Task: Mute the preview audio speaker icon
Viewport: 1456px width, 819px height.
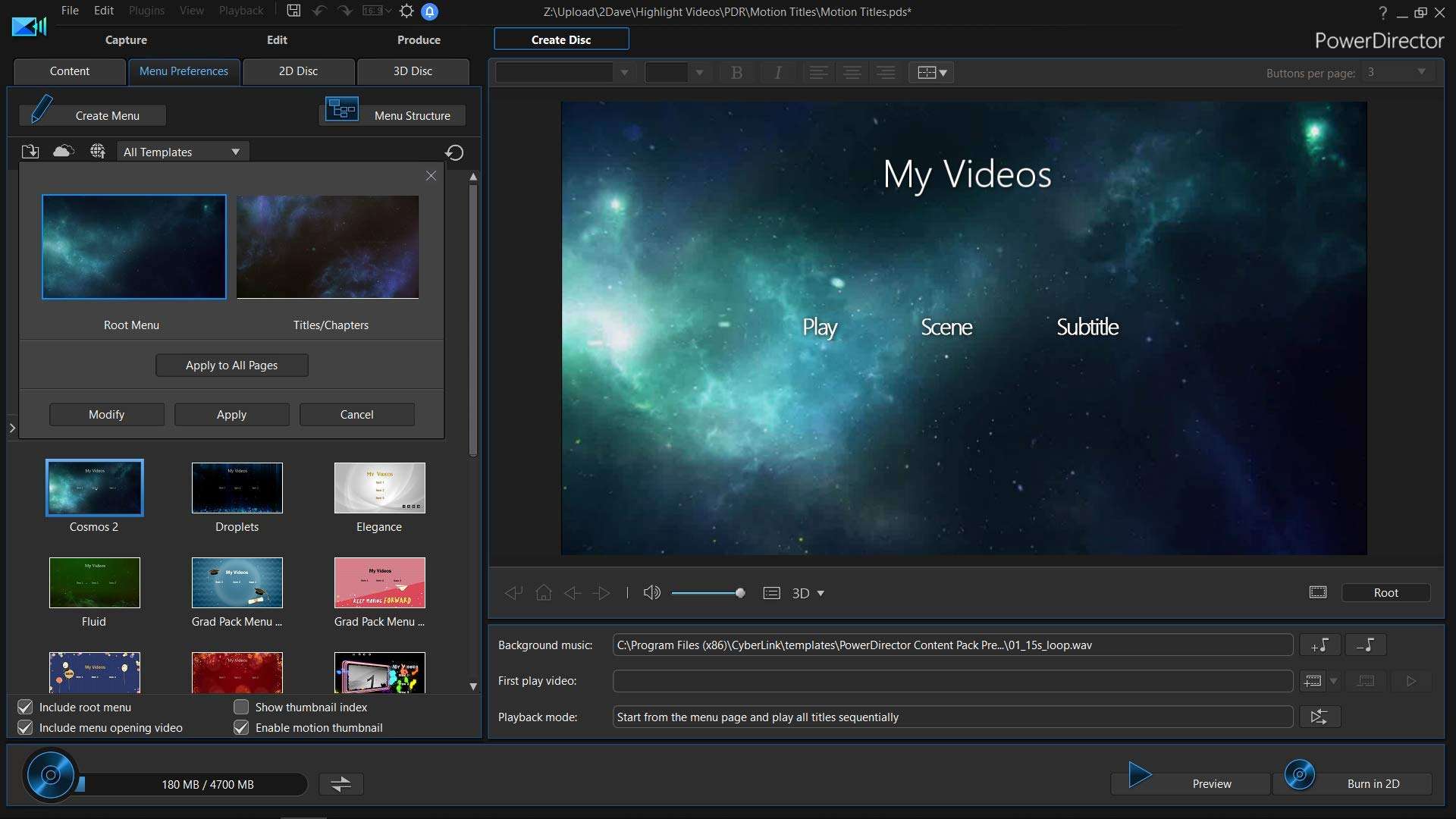Action: click(x=651, y=593)
